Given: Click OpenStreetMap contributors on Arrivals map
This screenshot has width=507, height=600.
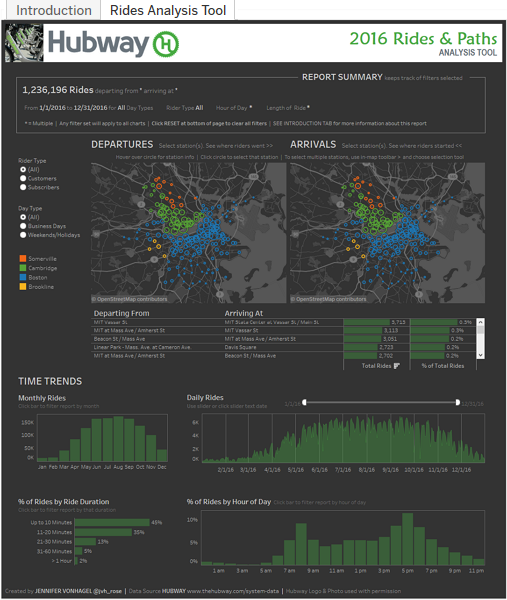Looking at the screenshot, I should click(x=328, y=299).
